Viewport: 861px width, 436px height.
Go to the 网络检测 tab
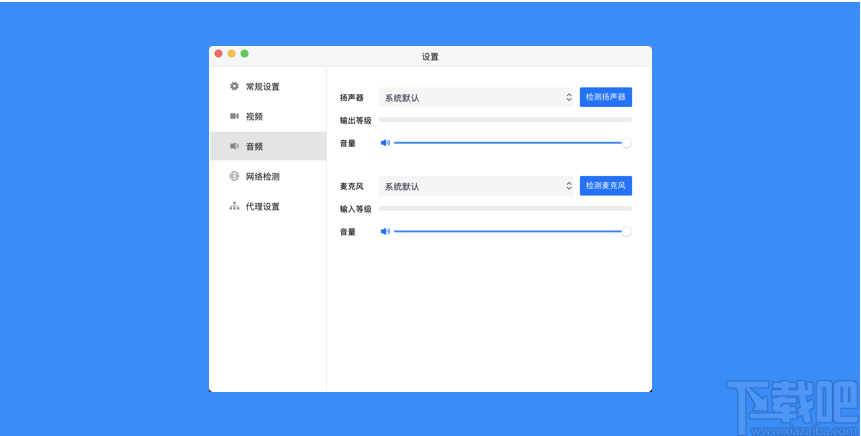(268, 176)
